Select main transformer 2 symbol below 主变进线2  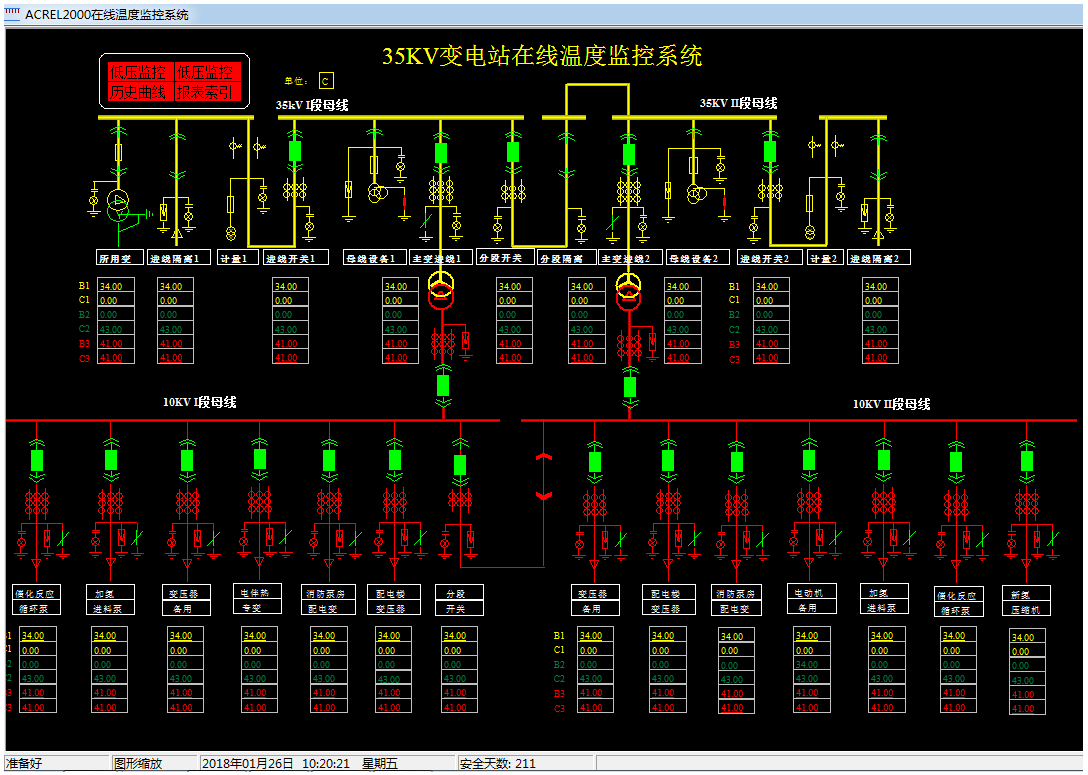[629, 288]
